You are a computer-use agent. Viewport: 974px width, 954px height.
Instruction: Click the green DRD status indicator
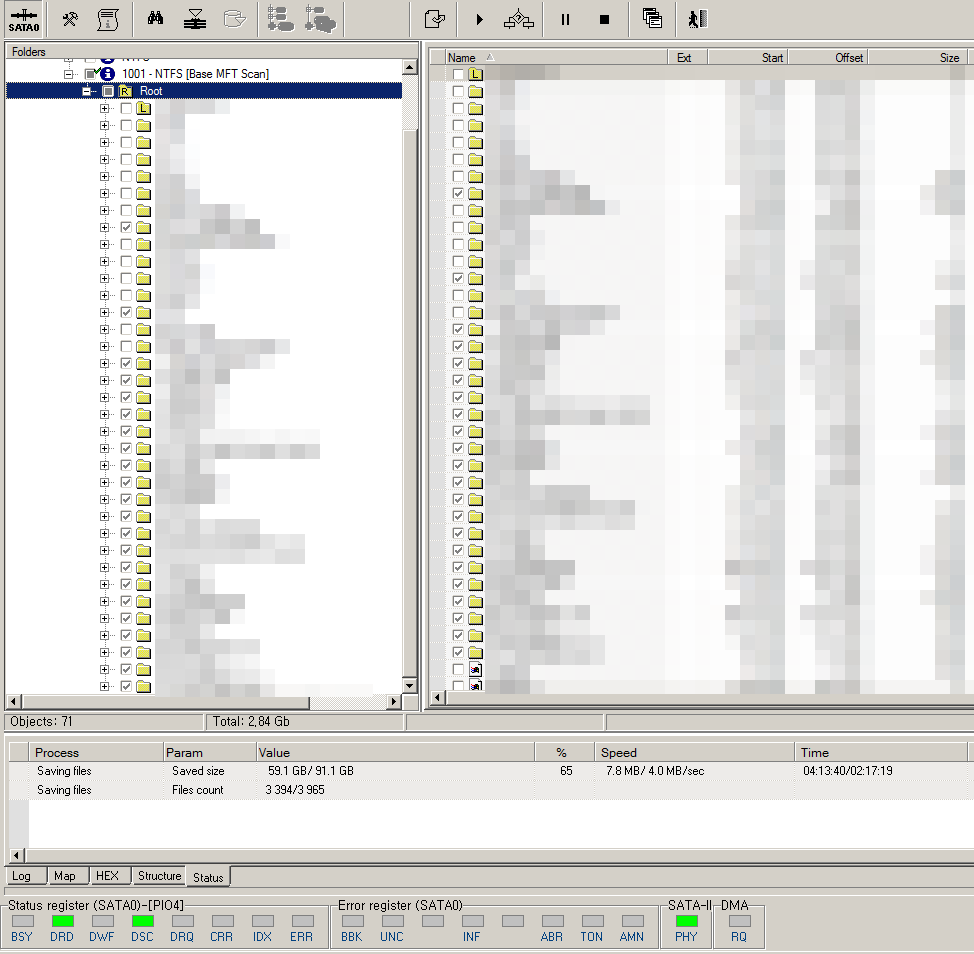(63, 921)
